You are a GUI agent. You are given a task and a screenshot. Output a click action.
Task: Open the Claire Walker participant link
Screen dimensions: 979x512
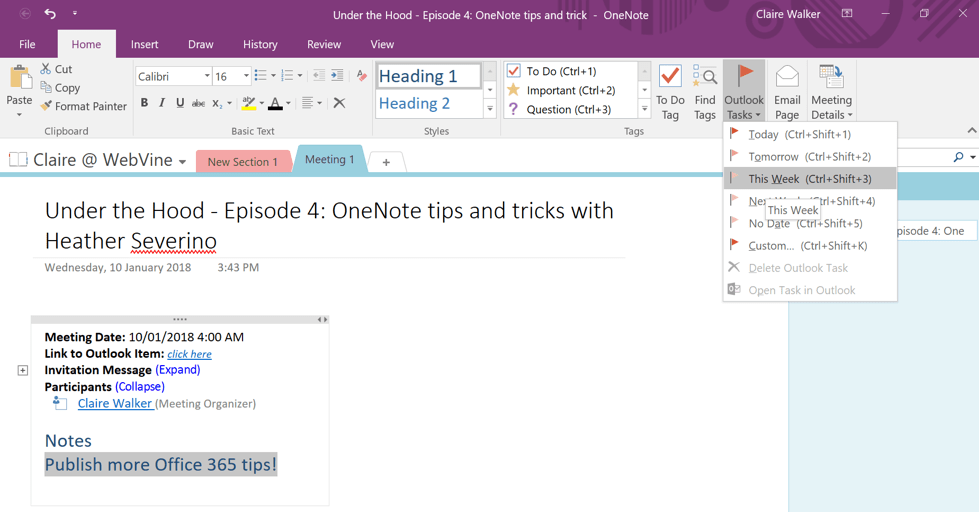pos(116,403)
